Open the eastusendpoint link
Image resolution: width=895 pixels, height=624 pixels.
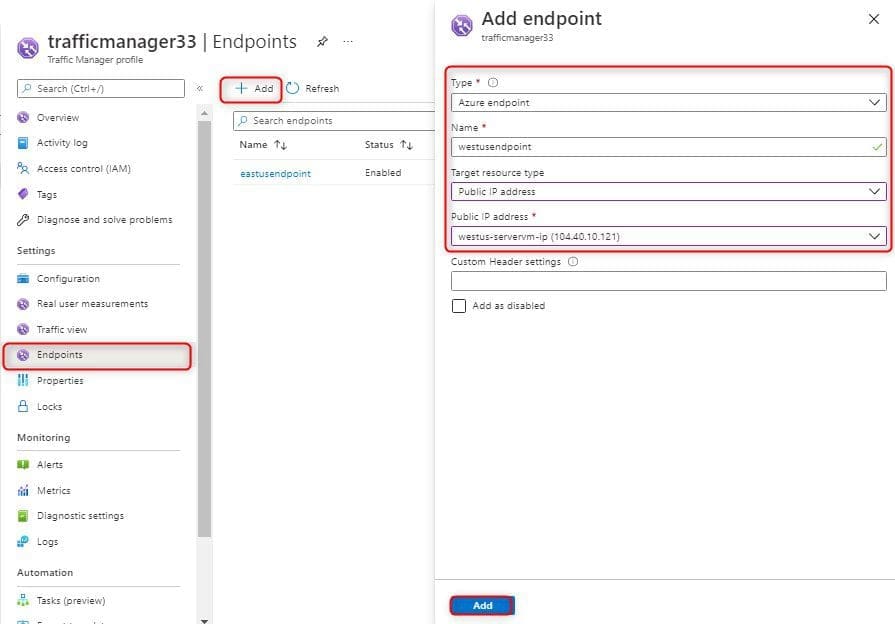276,174
